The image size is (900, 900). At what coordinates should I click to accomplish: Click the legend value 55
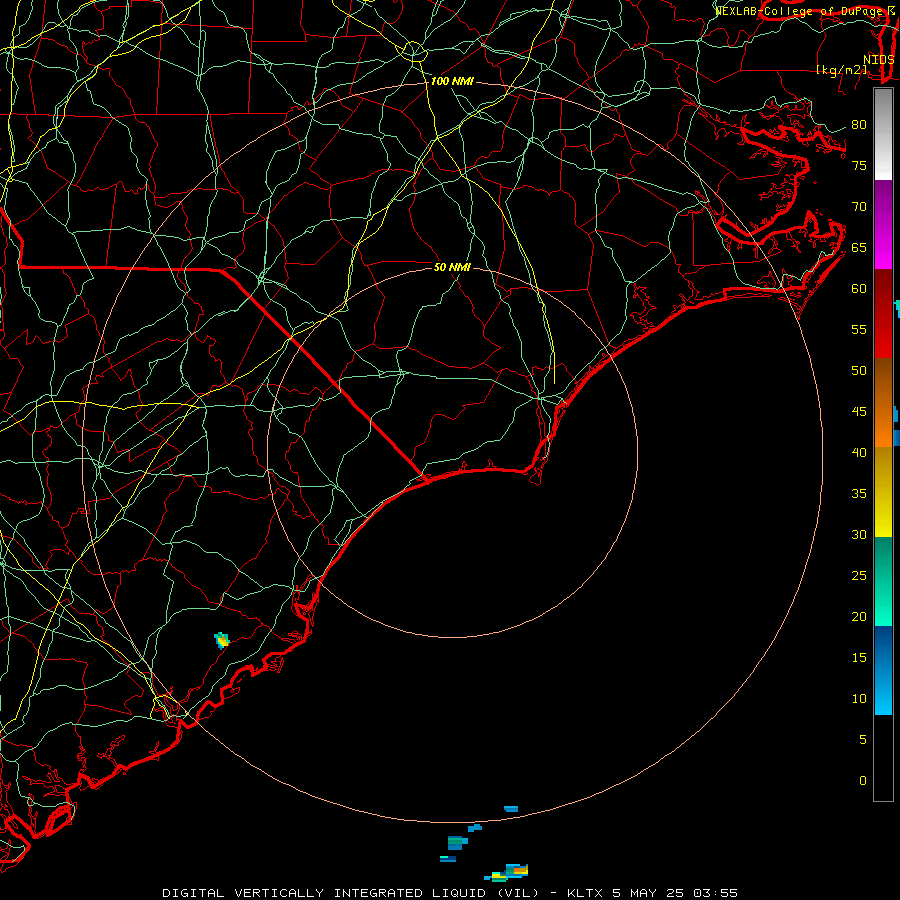click(x=859, y=330)
